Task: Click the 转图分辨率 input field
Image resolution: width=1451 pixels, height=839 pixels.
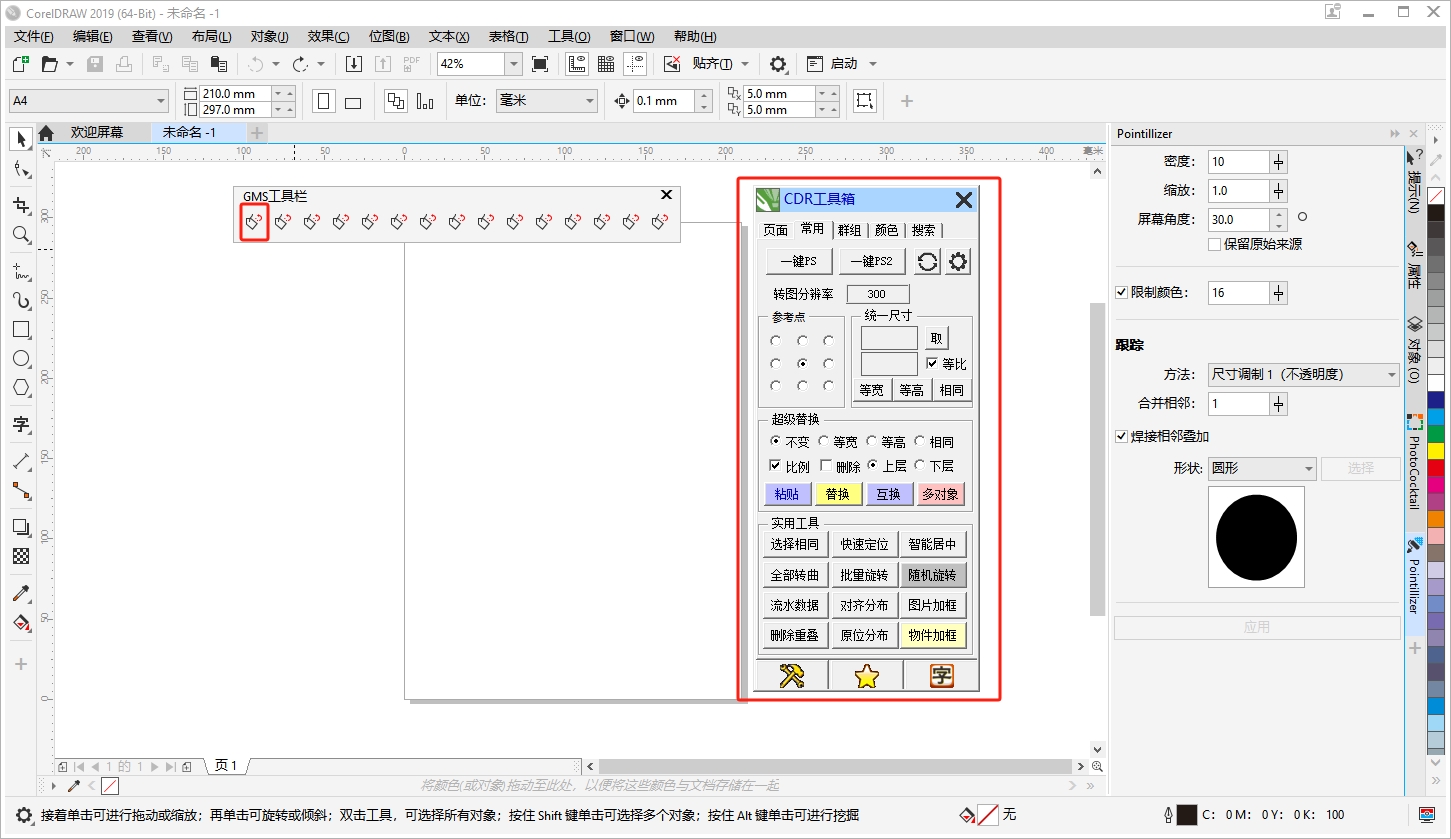Action: point(878,294)
